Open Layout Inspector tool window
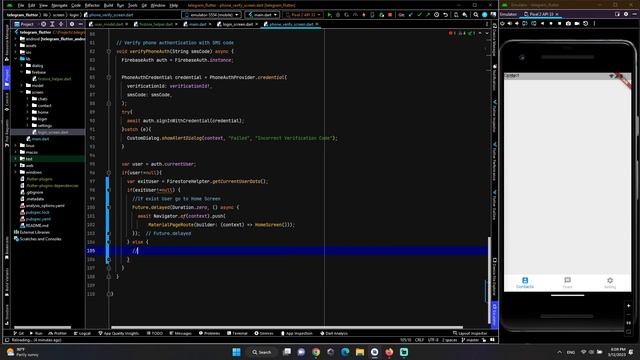This screenshot has width=640, height=360. coord(470,333)
